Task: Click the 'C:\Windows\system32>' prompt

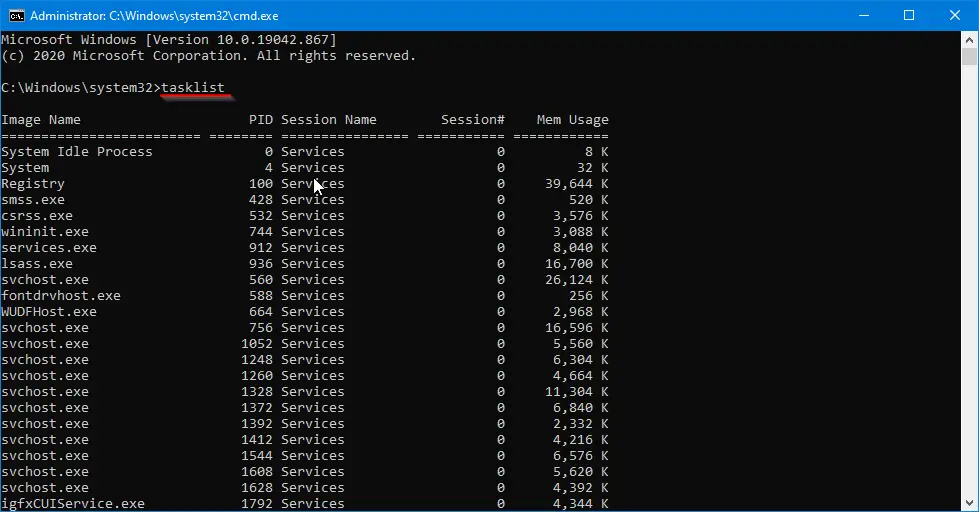Action: click(81, 87)
